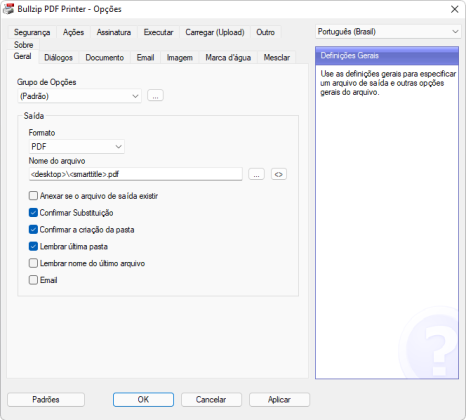Open option group manager ellipsis button
This screenshot has width=466, height=420.
tap(155, 96)
